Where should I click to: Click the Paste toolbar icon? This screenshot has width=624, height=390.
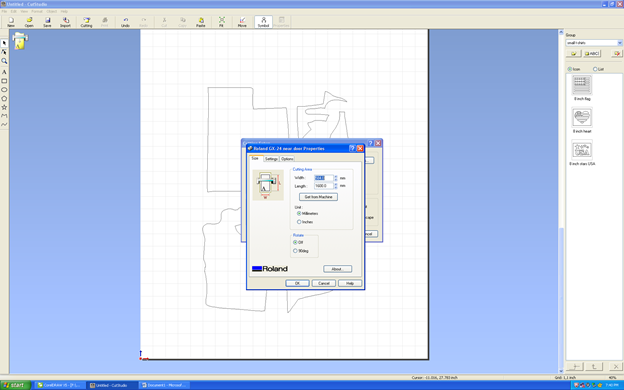(201, 22)
